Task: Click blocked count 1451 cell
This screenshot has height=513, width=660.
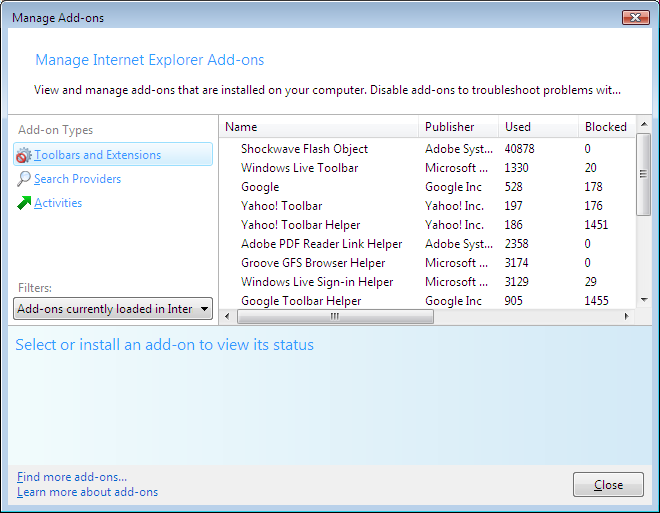Action: pos(596,225)
